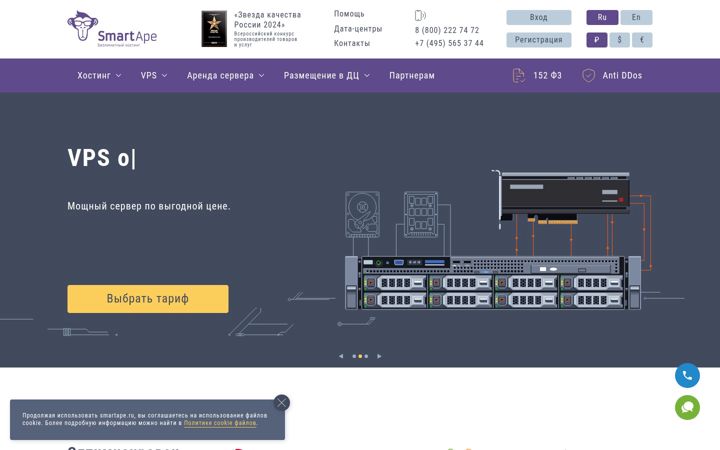This screenshot has height=450, width=720.
Task: Click the phone icon above the phone numbers
Action: pyautogui.click(x=420, y=15)
